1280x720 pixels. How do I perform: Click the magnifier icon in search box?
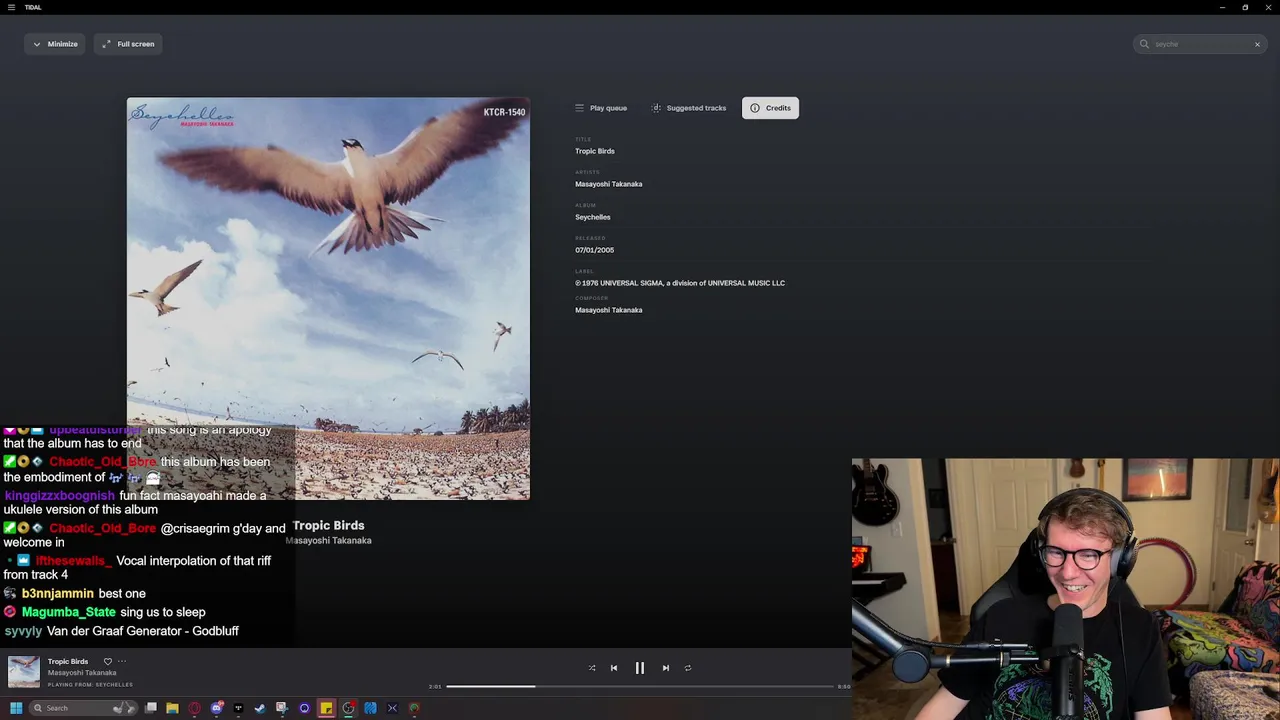1144,44
